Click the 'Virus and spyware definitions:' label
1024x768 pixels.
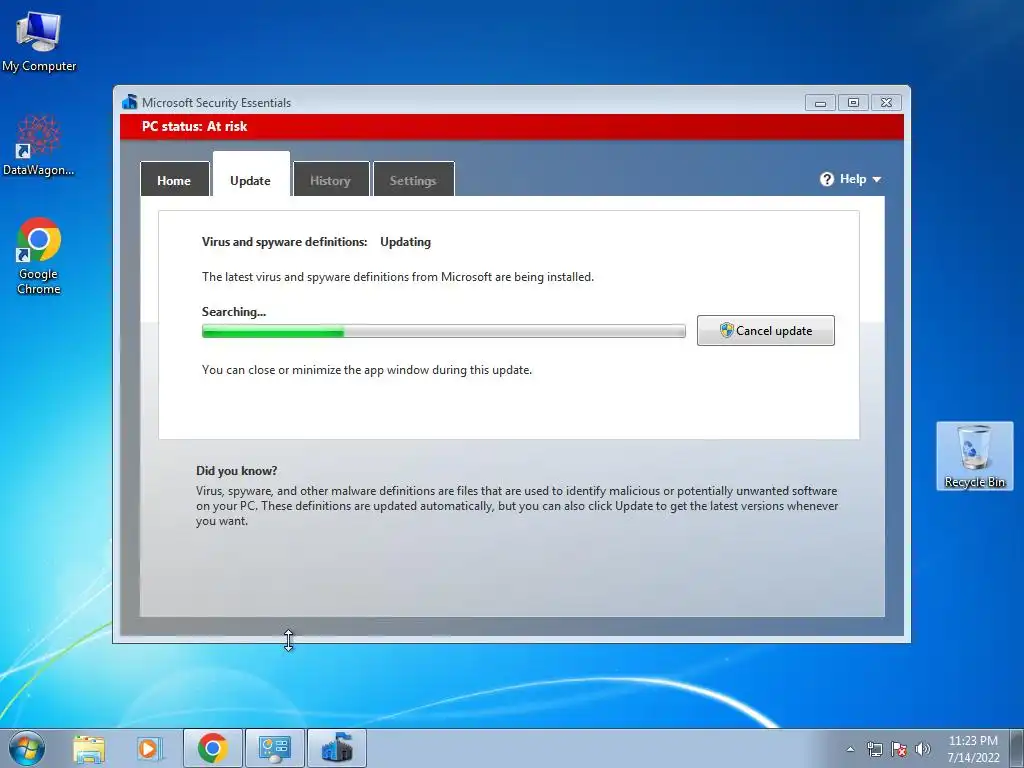pos(284,242)
